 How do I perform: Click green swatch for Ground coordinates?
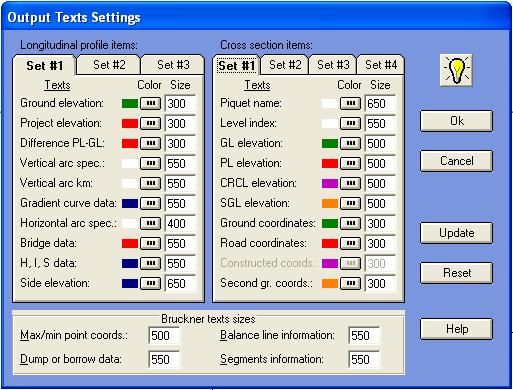(x=330, y=224)
